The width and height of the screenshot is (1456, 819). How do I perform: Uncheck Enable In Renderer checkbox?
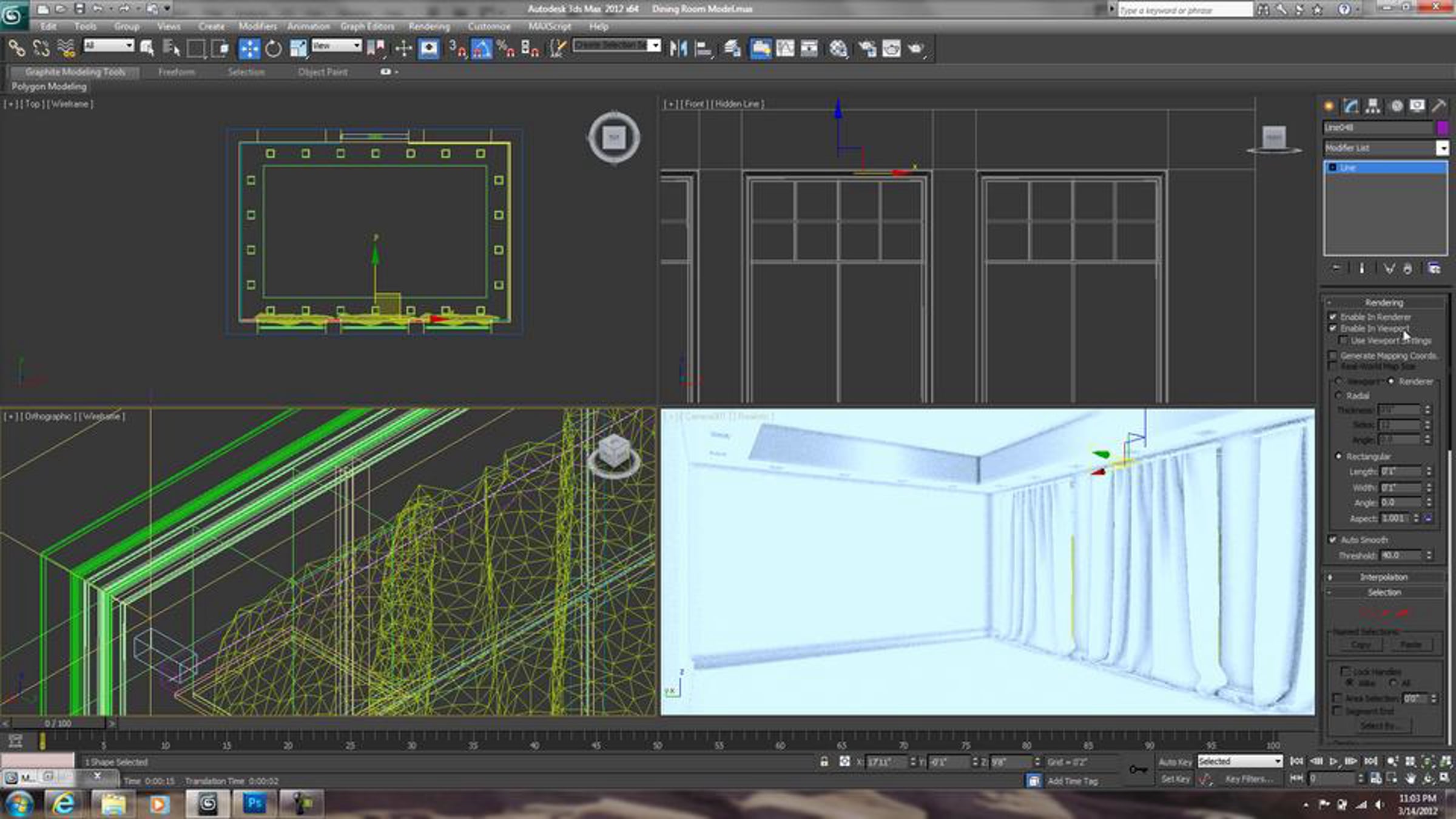1333,317
